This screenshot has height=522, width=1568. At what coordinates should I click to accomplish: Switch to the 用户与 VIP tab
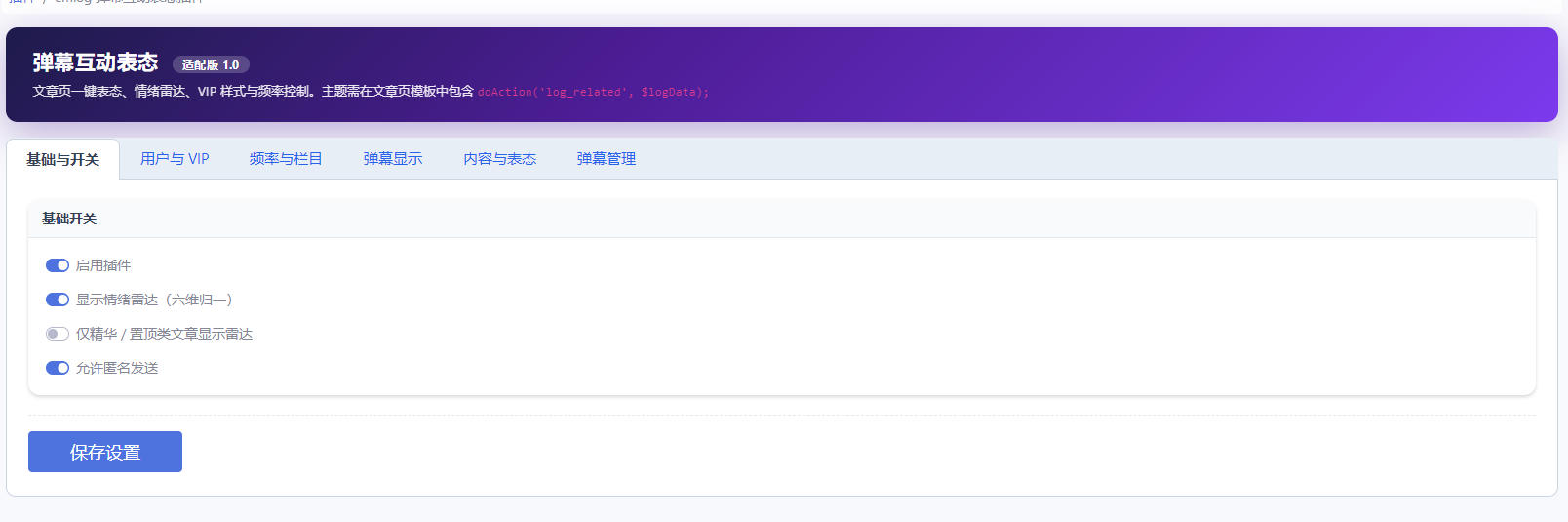tap(175, 159)
